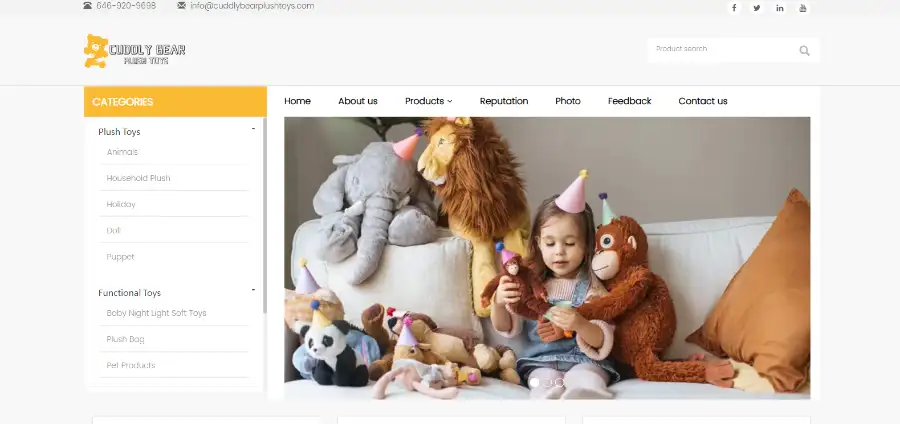Click the phone icon beside 646-920-9698
Screen dimensions: 900x424
click(x=87, y=6)
